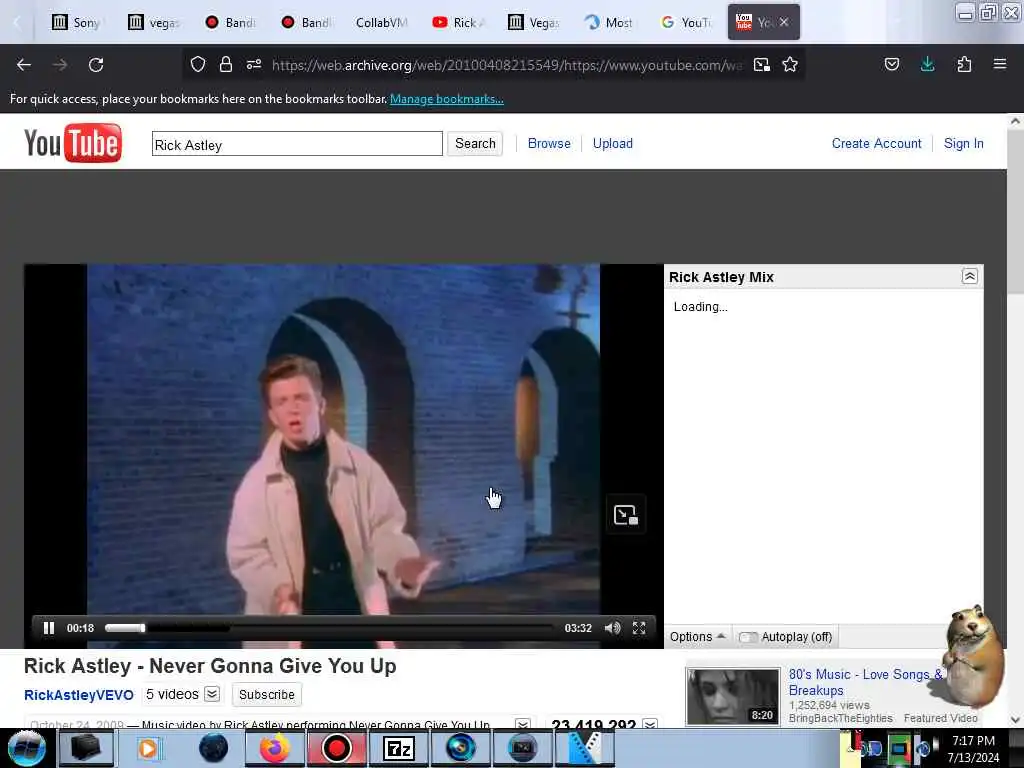Click the Search button
The width and height of the screenshot is (1024, 768).
tap(475, 144)
